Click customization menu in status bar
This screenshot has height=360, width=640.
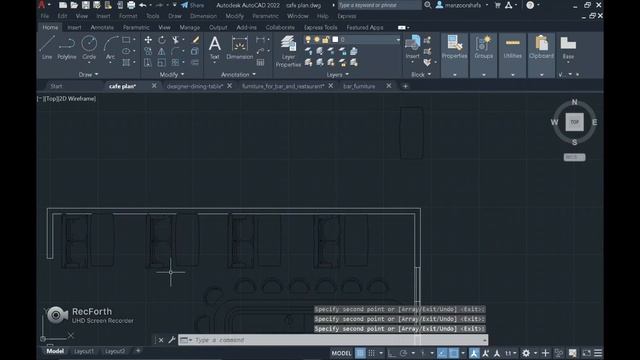(x=598, y=353)
